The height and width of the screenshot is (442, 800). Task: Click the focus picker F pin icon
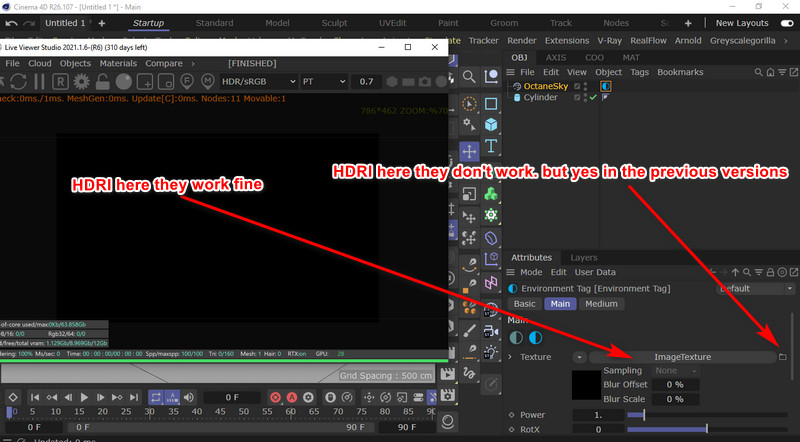pyautogui.click(x=187, y=81)
